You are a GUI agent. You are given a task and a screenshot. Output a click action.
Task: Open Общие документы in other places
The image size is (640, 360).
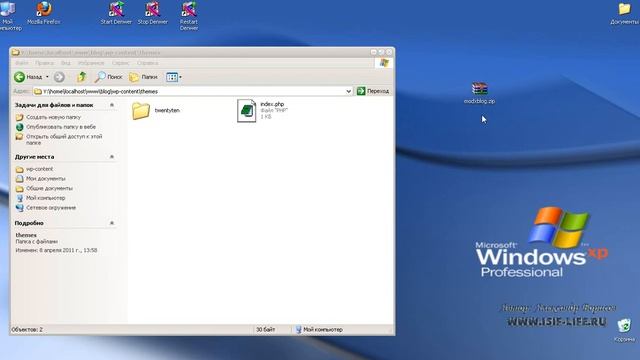click(x=49, y=189)
